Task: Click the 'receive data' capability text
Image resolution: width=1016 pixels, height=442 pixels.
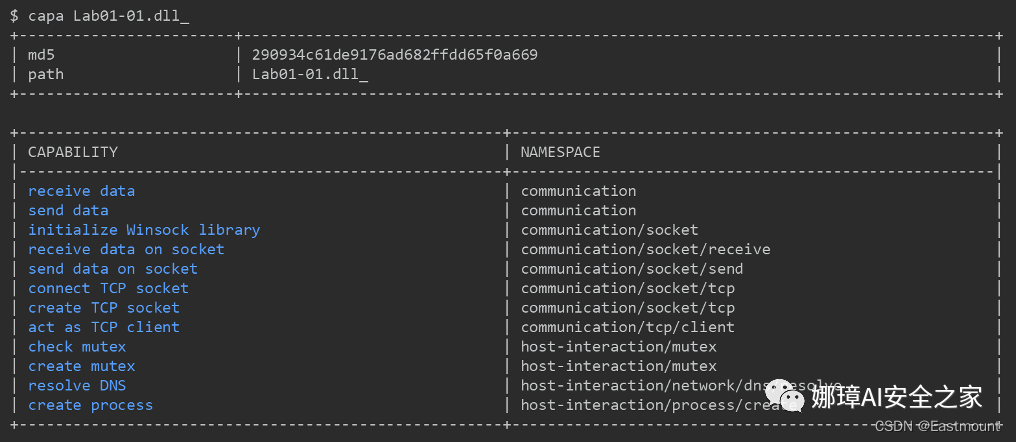Action: point(81,191)
